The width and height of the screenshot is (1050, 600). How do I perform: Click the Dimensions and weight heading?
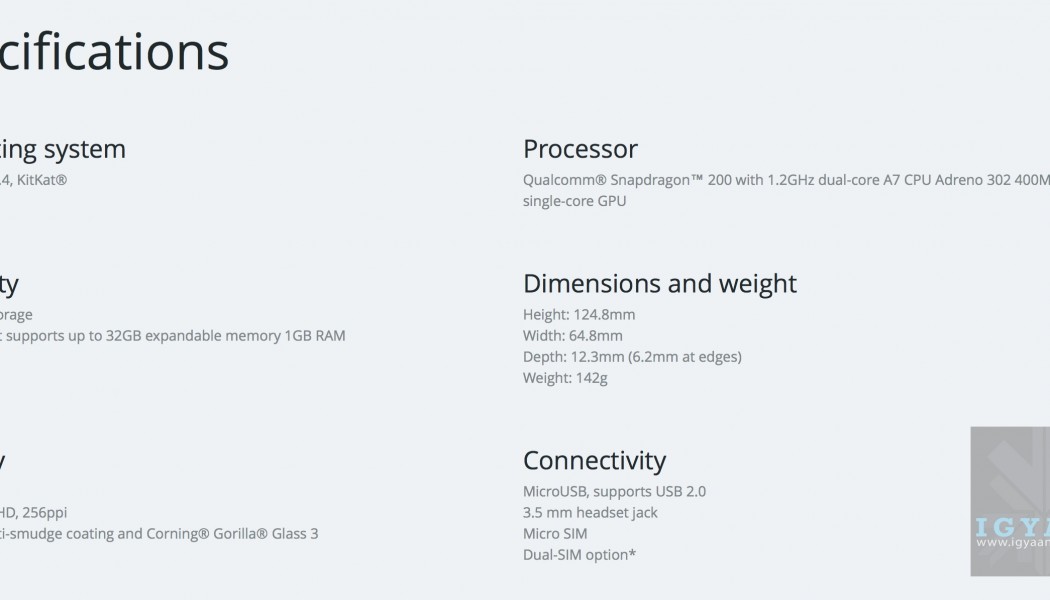tap(659, 283)
